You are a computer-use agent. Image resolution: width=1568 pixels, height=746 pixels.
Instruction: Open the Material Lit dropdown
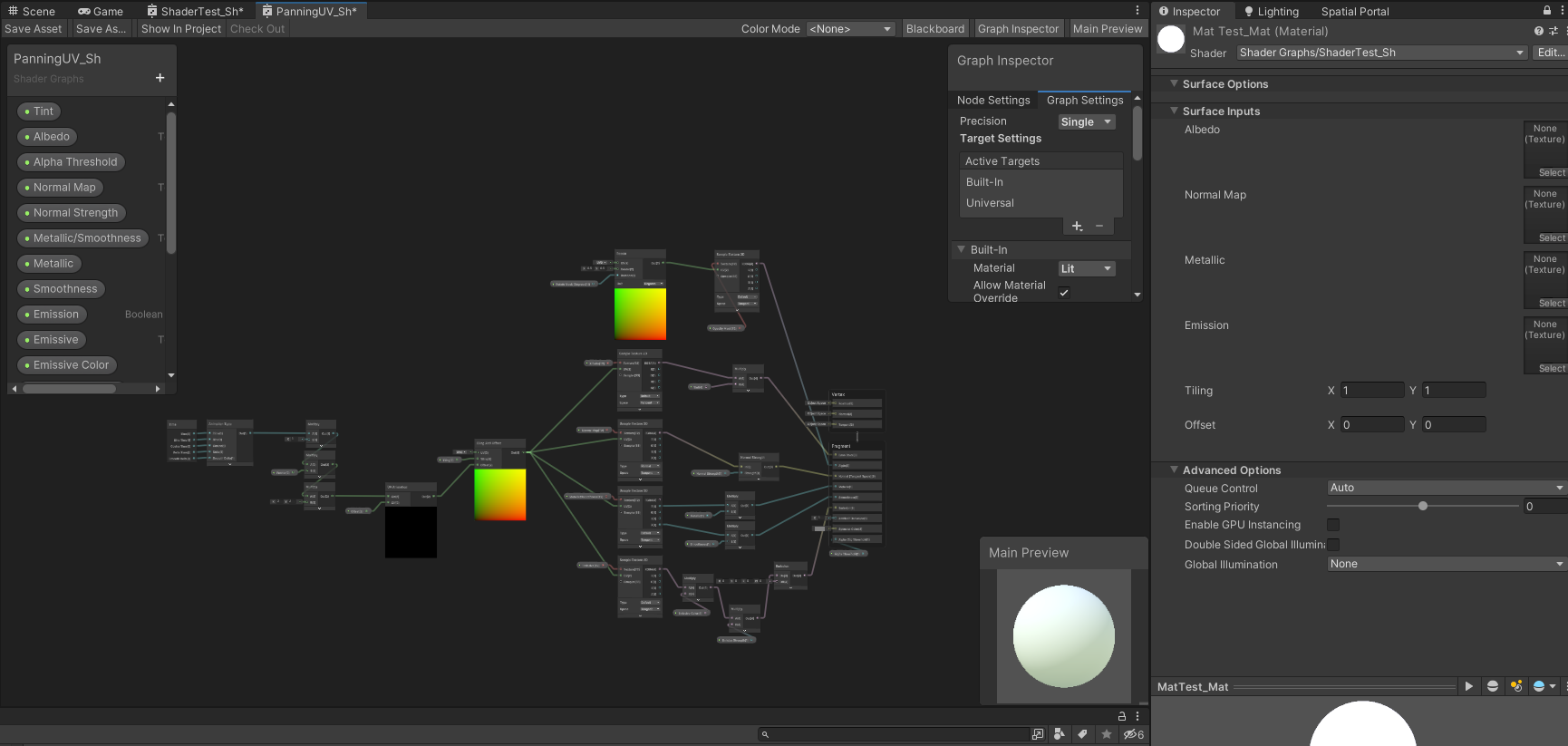1086,268
